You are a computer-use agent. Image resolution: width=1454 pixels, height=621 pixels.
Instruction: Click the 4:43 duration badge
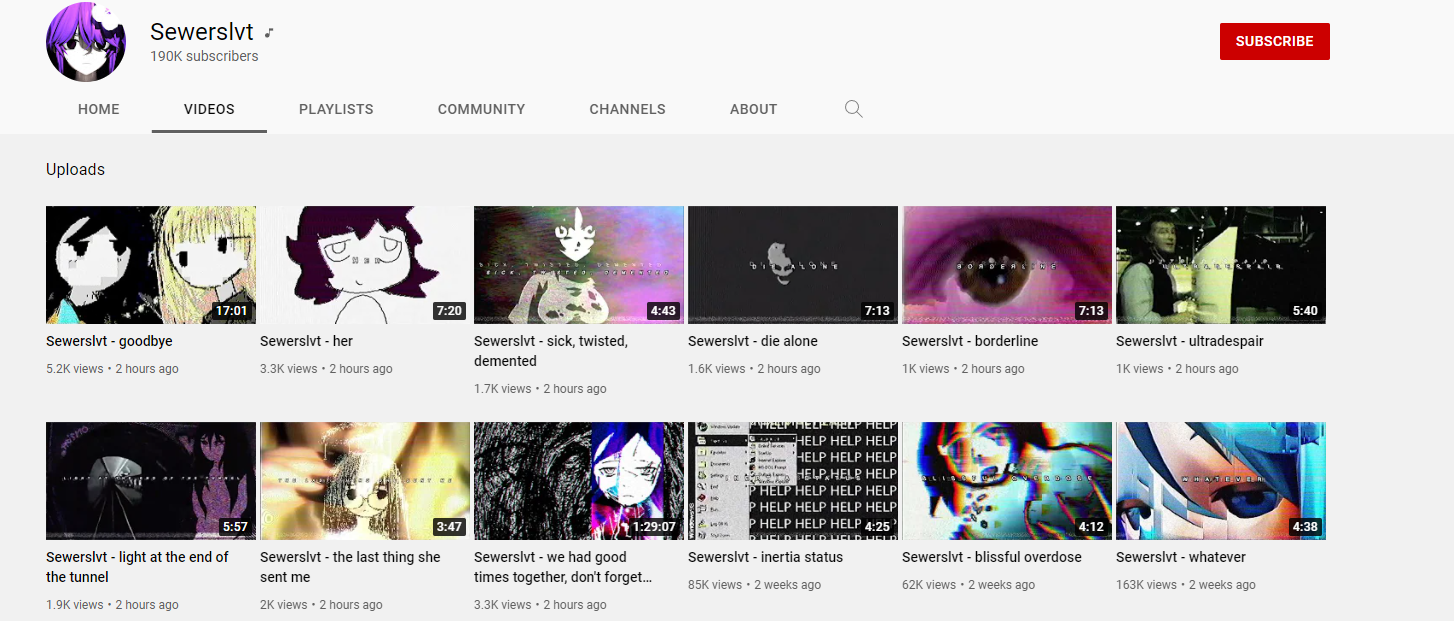point(663,311)
